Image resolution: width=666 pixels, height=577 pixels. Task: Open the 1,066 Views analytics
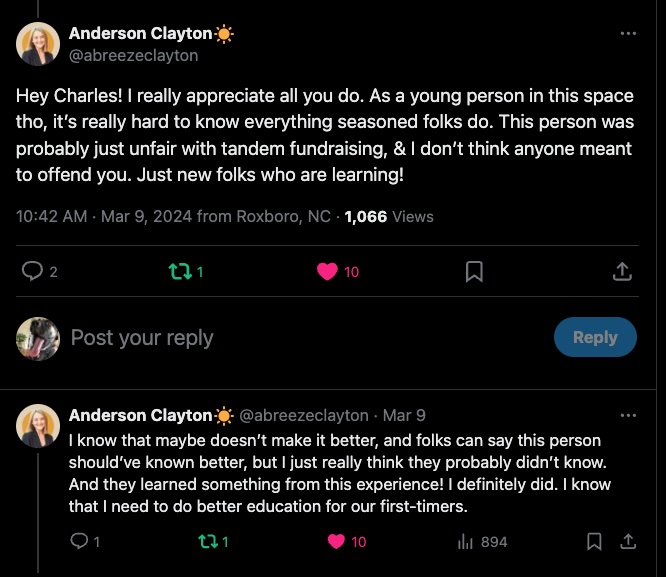[x=389, y=216]
